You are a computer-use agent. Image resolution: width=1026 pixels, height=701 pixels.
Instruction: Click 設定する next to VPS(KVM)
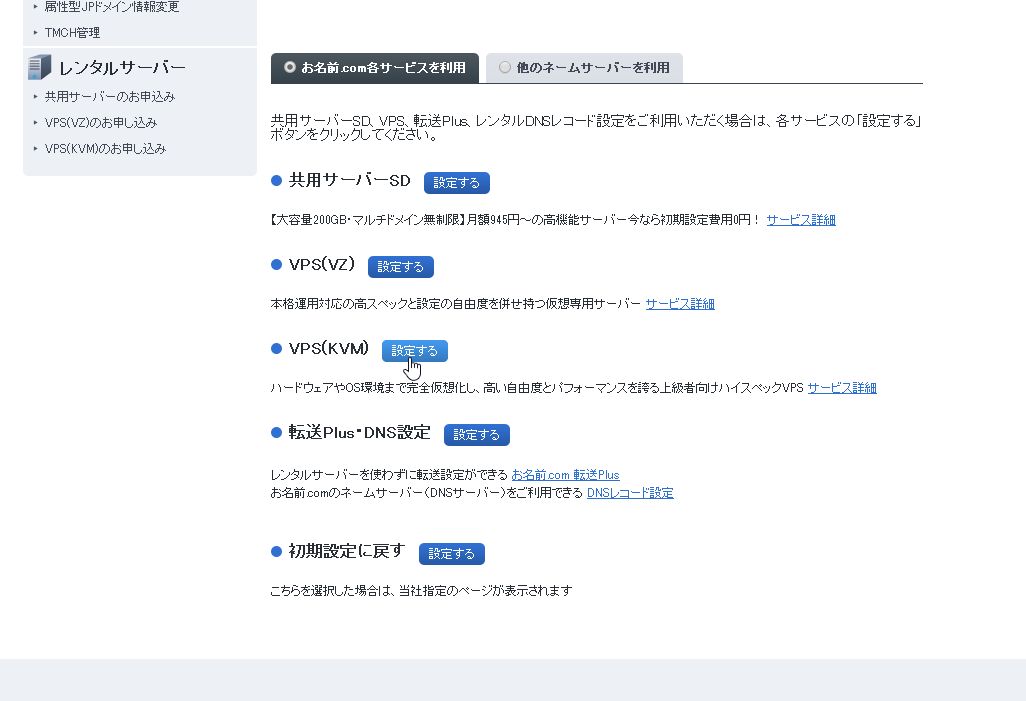click(415, 351)
